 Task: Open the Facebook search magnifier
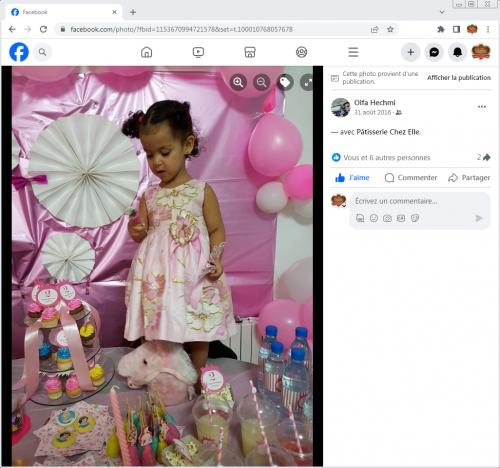pyautogui.click(x=42, y=52)
